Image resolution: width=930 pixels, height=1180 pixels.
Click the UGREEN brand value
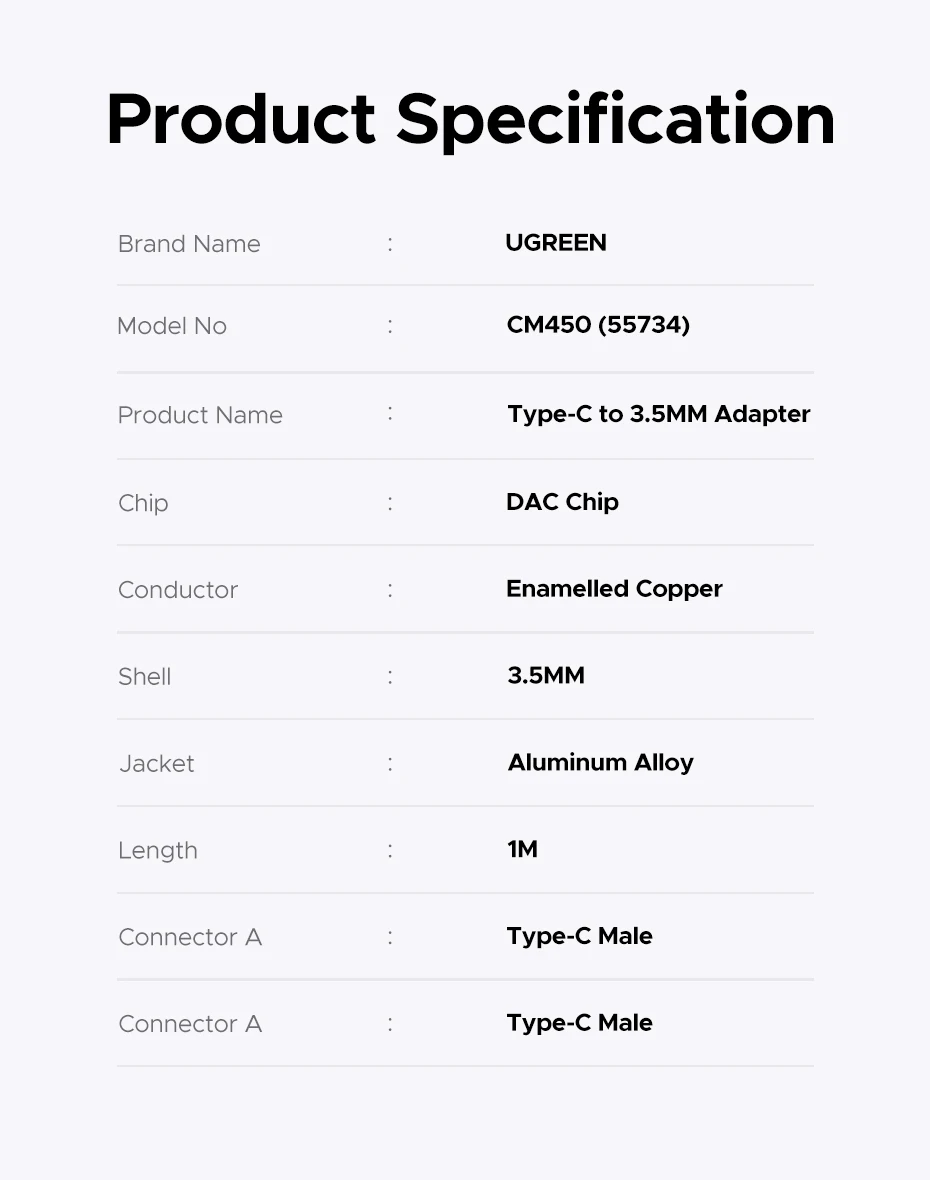coord(556,243)
